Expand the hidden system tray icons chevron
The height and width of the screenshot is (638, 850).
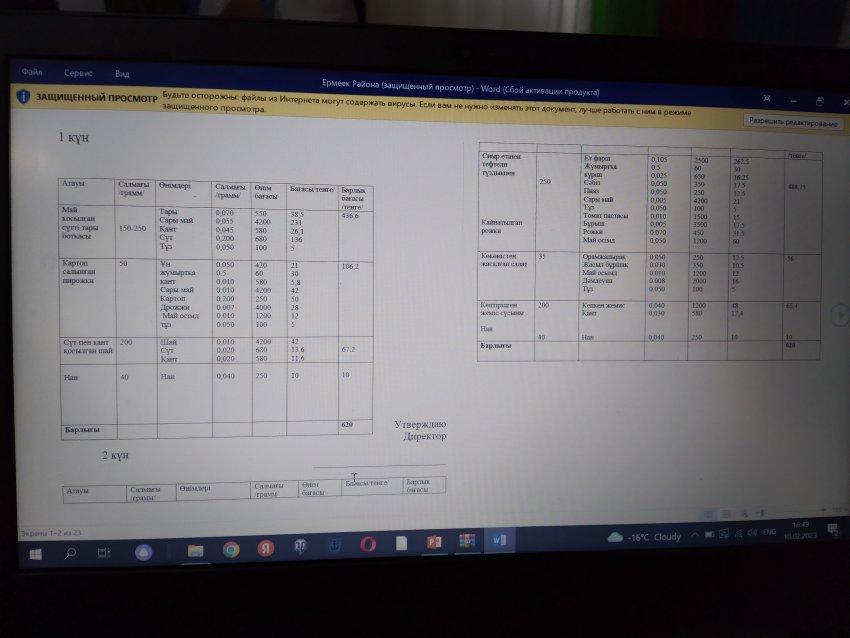(x=694, y=535)
